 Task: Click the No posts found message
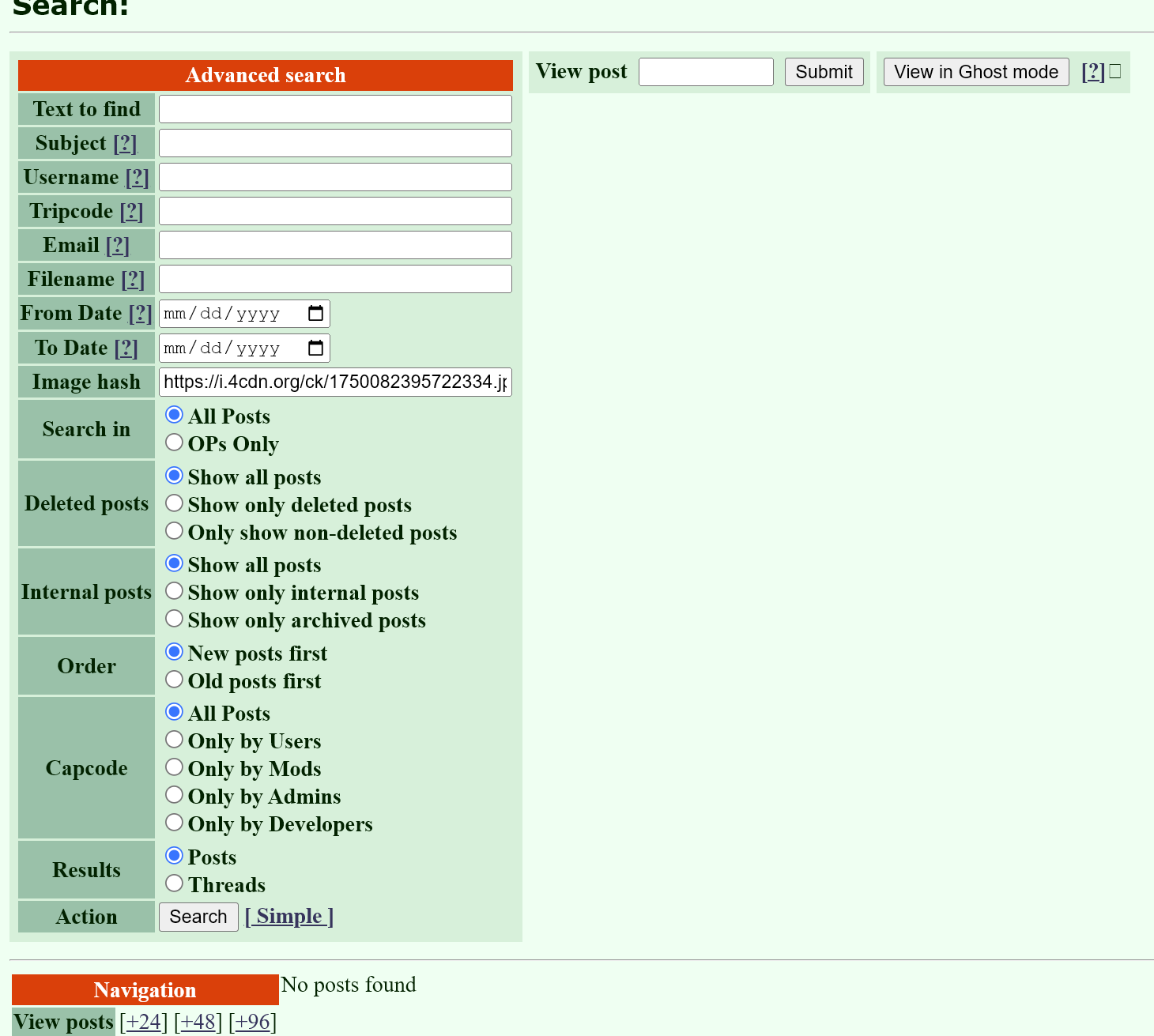[x=349, y=985]
